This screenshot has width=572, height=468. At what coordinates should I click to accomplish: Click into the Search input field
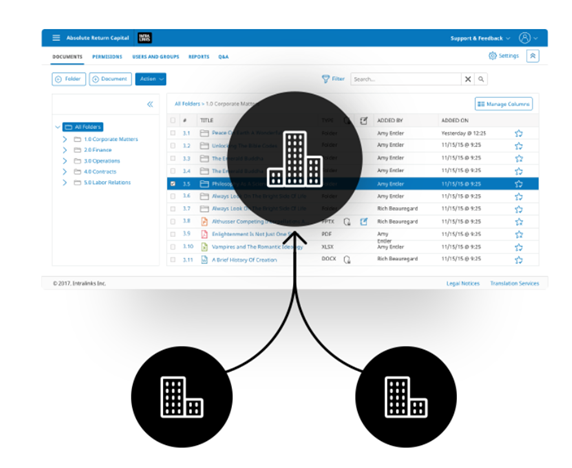(406, 79)
